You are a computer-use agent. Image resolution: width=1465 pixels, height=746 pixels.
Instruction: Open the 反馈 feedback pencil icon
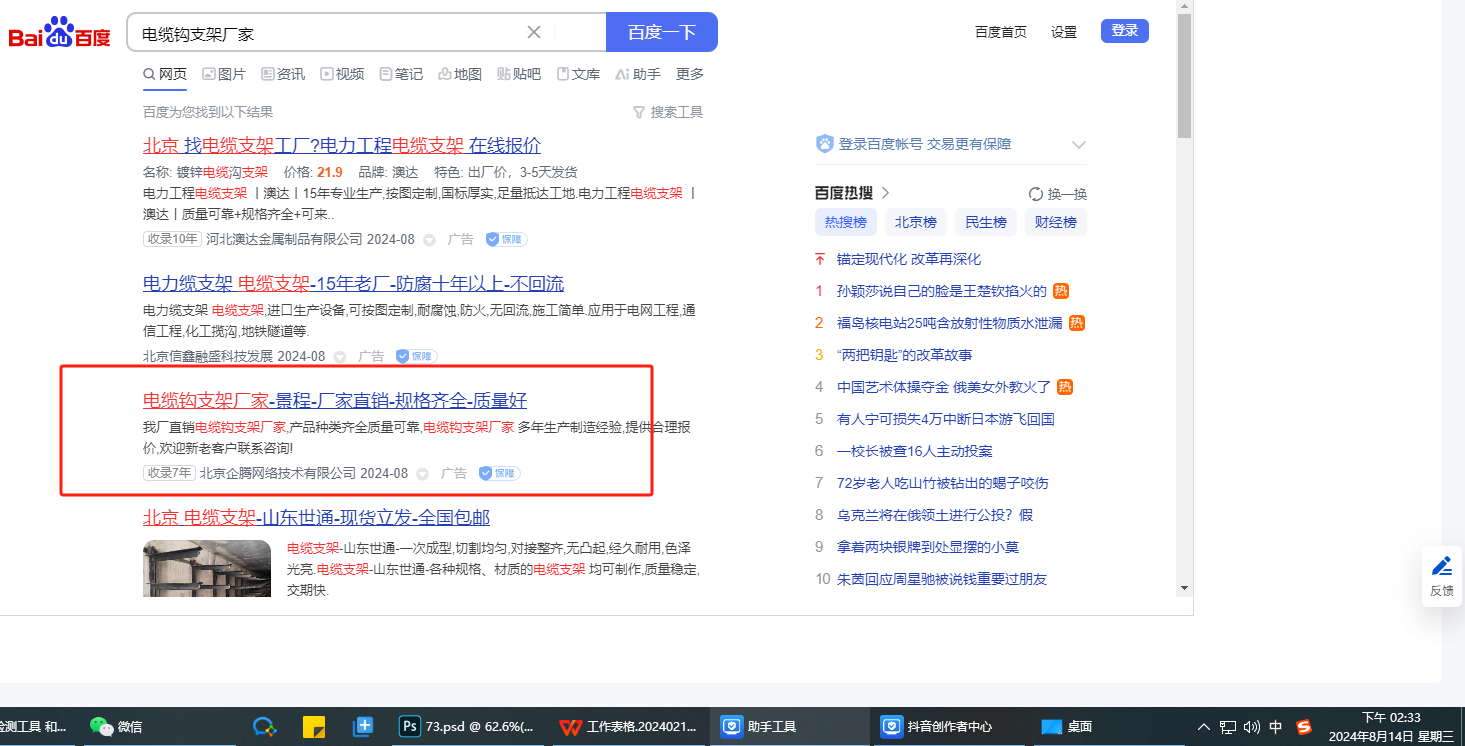1441,566
